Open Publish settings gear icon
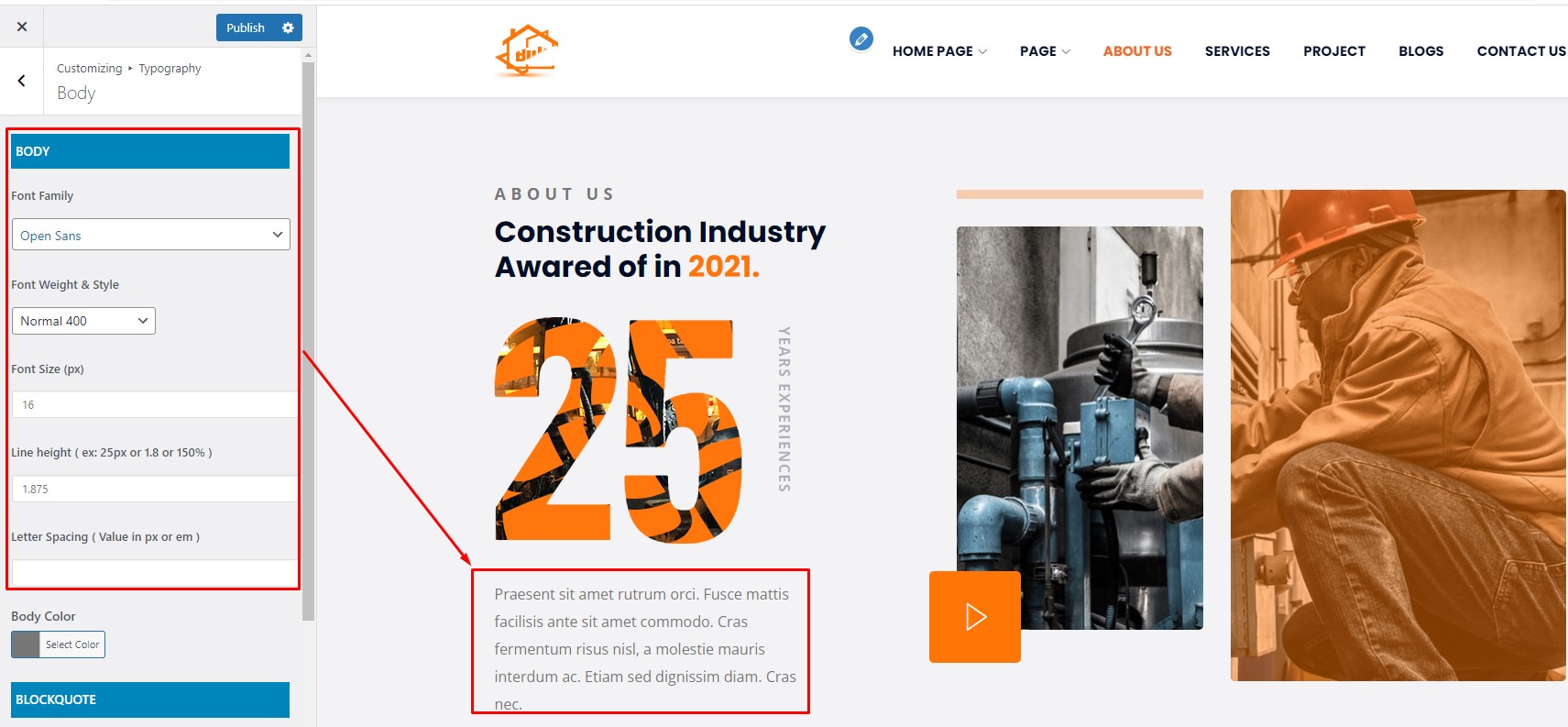1568x727 pixels. coord(288,28)
